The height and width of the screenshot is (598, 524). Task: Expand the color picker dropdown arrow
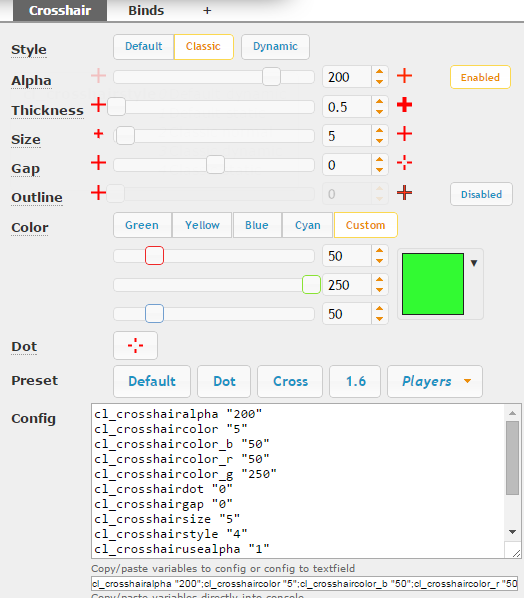pos(474,263)
